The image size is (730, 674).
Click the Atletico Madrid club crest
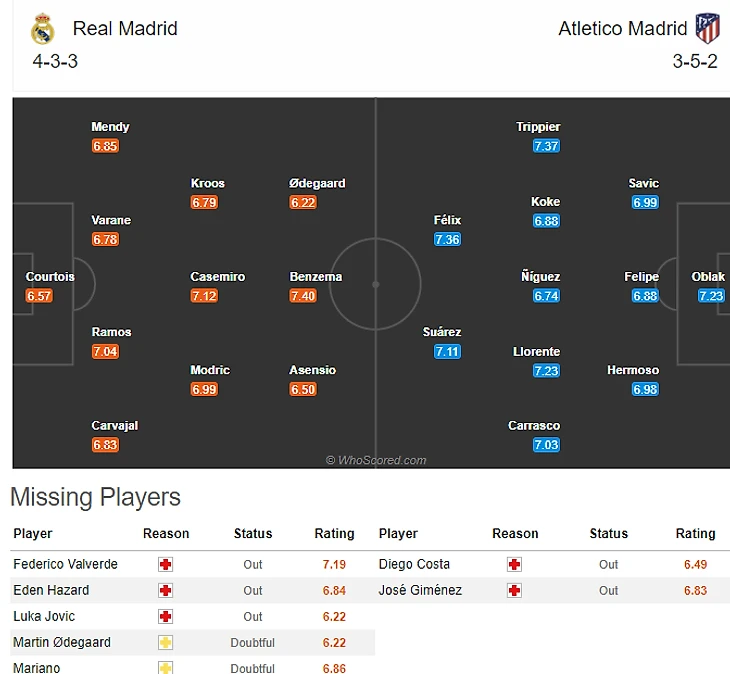707,28
